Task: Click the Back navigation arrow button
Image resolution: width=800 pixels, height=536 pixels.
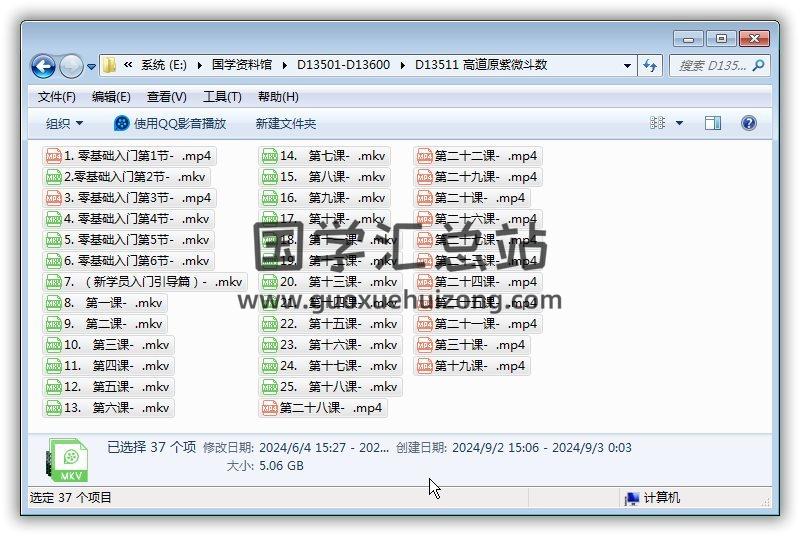Action: point(43,67)
